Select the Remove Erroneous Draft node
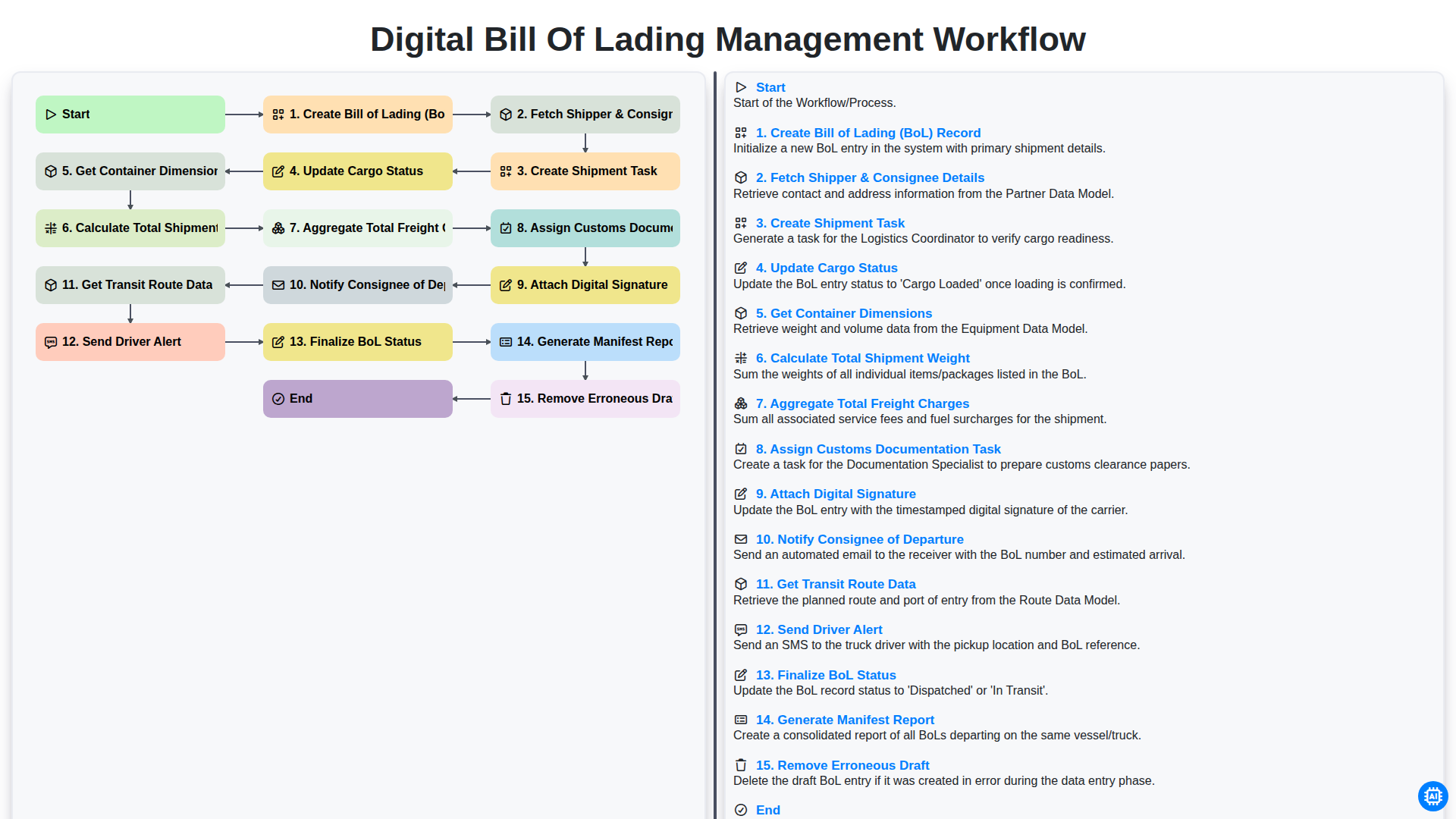The width and height of the screenshot is (1456, 819). [585, 399]
